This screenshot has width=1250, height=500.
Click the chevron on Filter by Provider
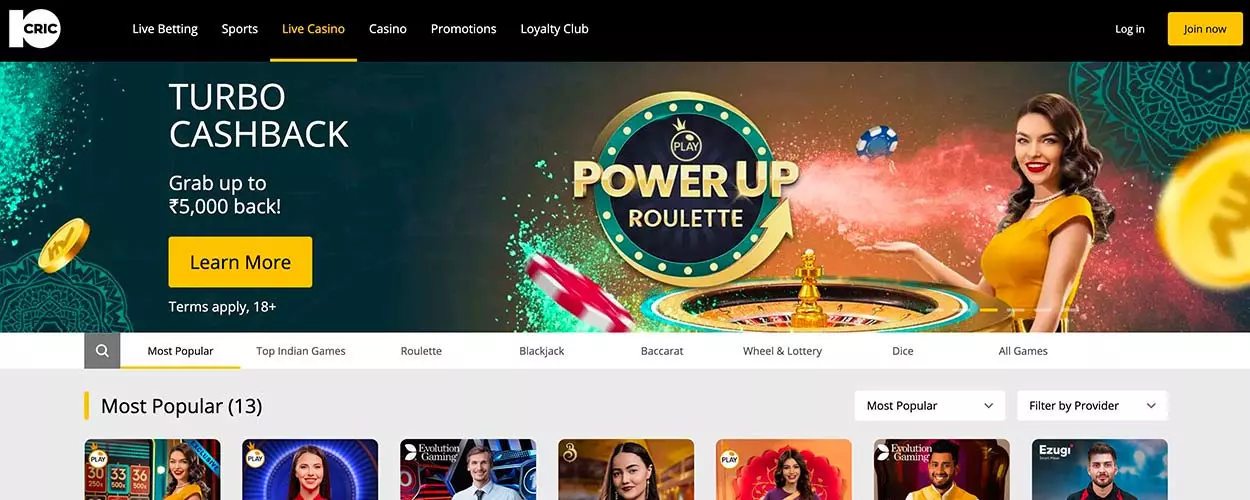pyautogui.click(x=1151, y=406)
